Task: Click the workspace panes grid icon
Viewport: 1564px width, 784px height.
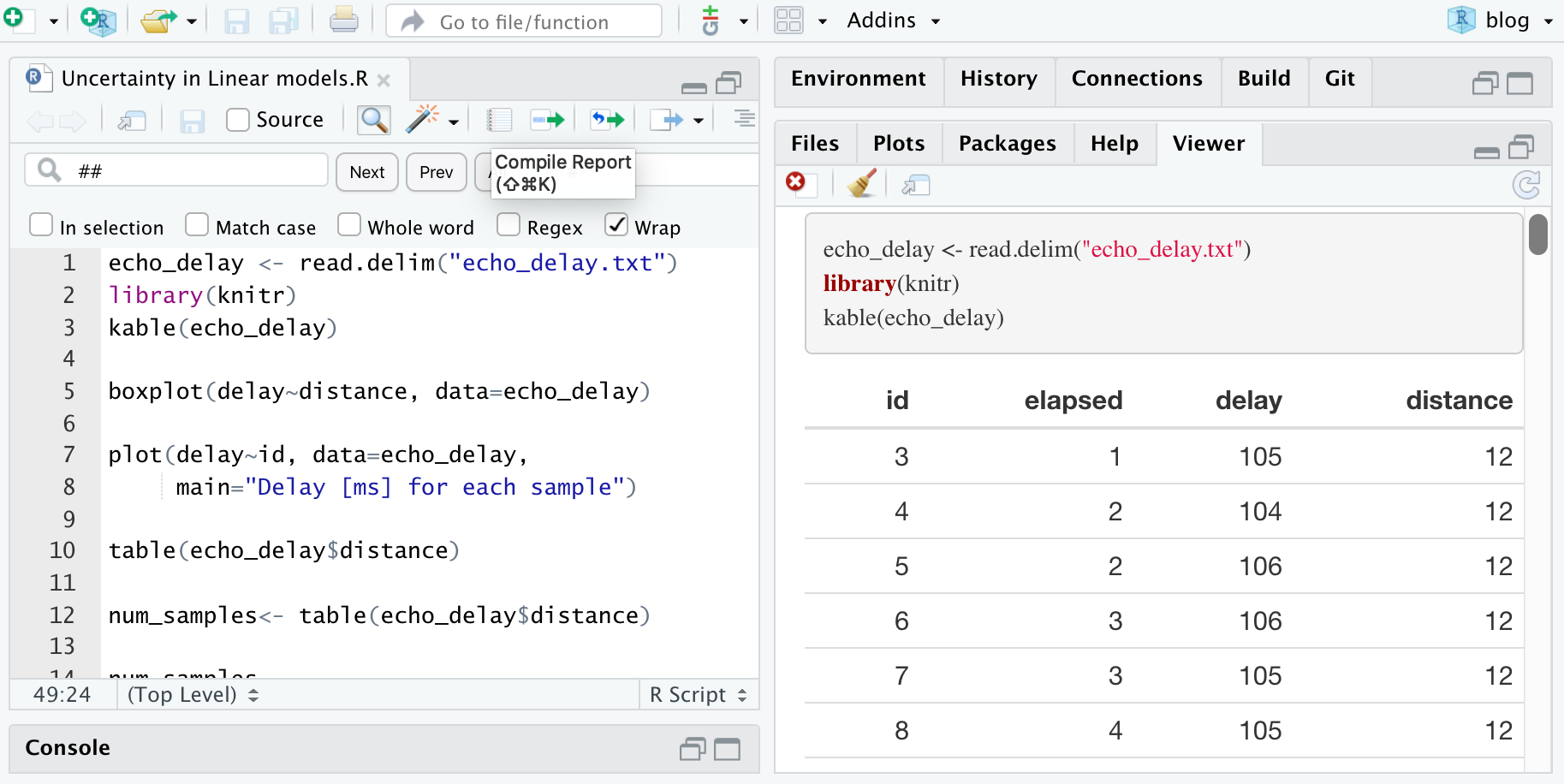Action: [x=788, y=20]
